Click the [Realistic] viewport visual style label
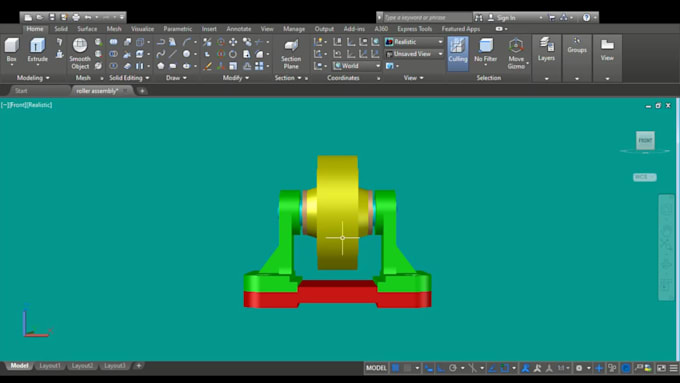 pyautogui.click(x=40, y=105)
